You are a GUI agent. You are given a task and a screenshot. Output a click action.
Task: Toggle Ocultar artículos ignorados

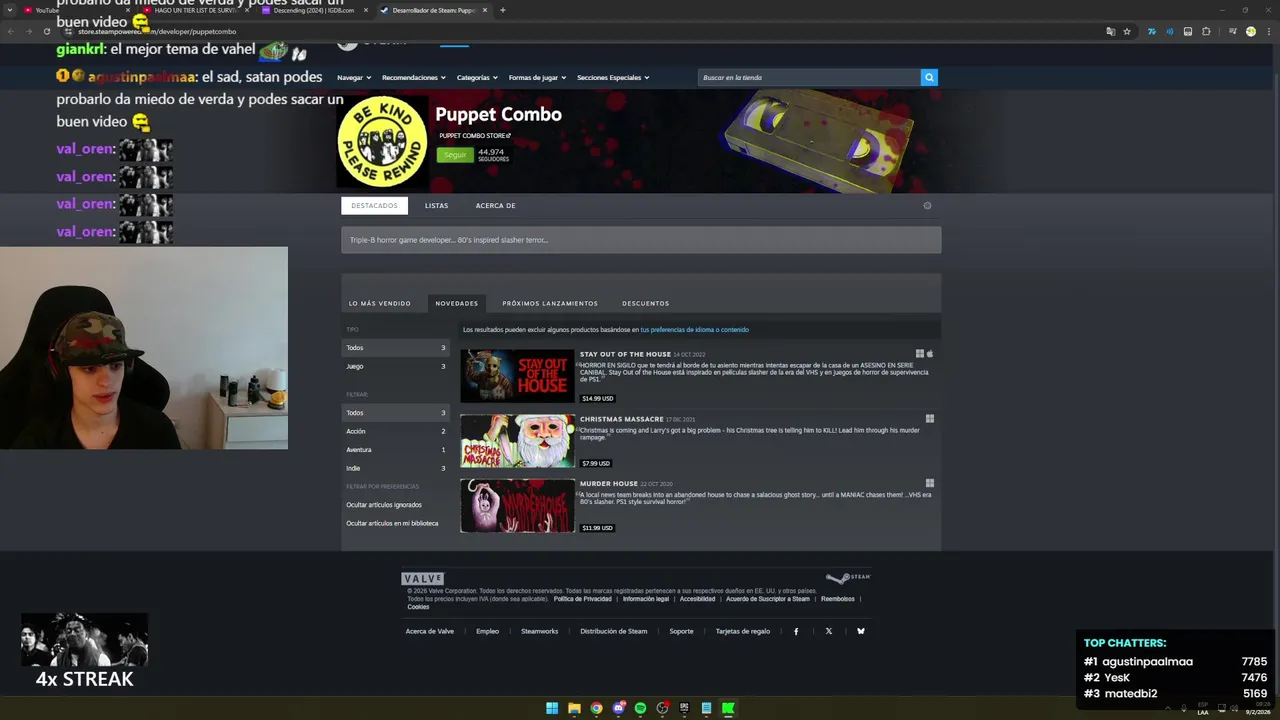tap(384, 505)
